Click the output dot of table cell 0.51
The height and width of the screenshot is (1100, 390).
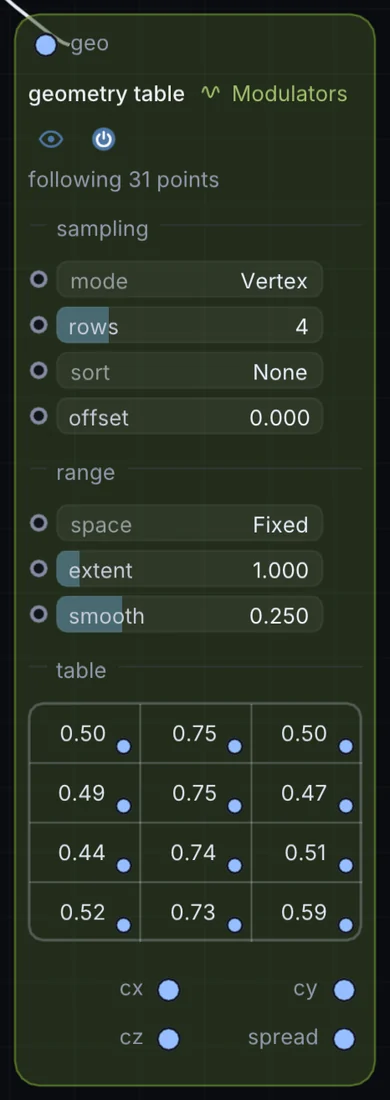coord(346,866)
